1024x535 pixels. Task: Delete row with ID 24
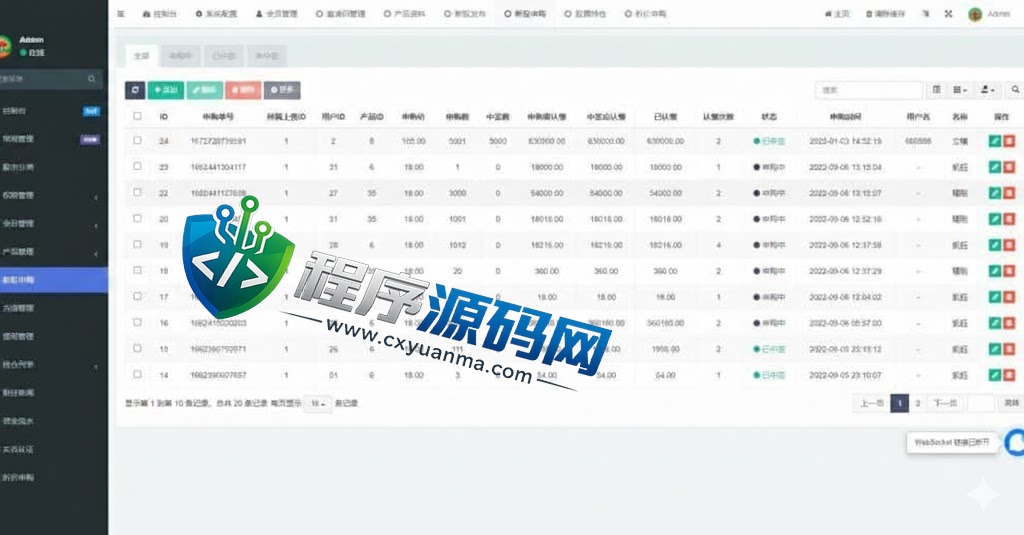pos(1009,140)
